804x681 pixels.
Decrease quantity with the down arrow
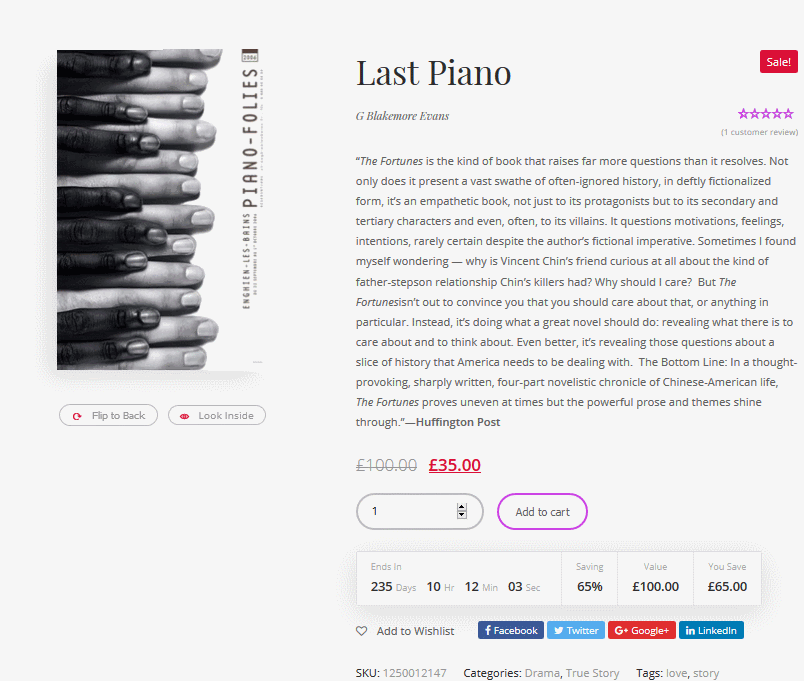coord(461,514)
